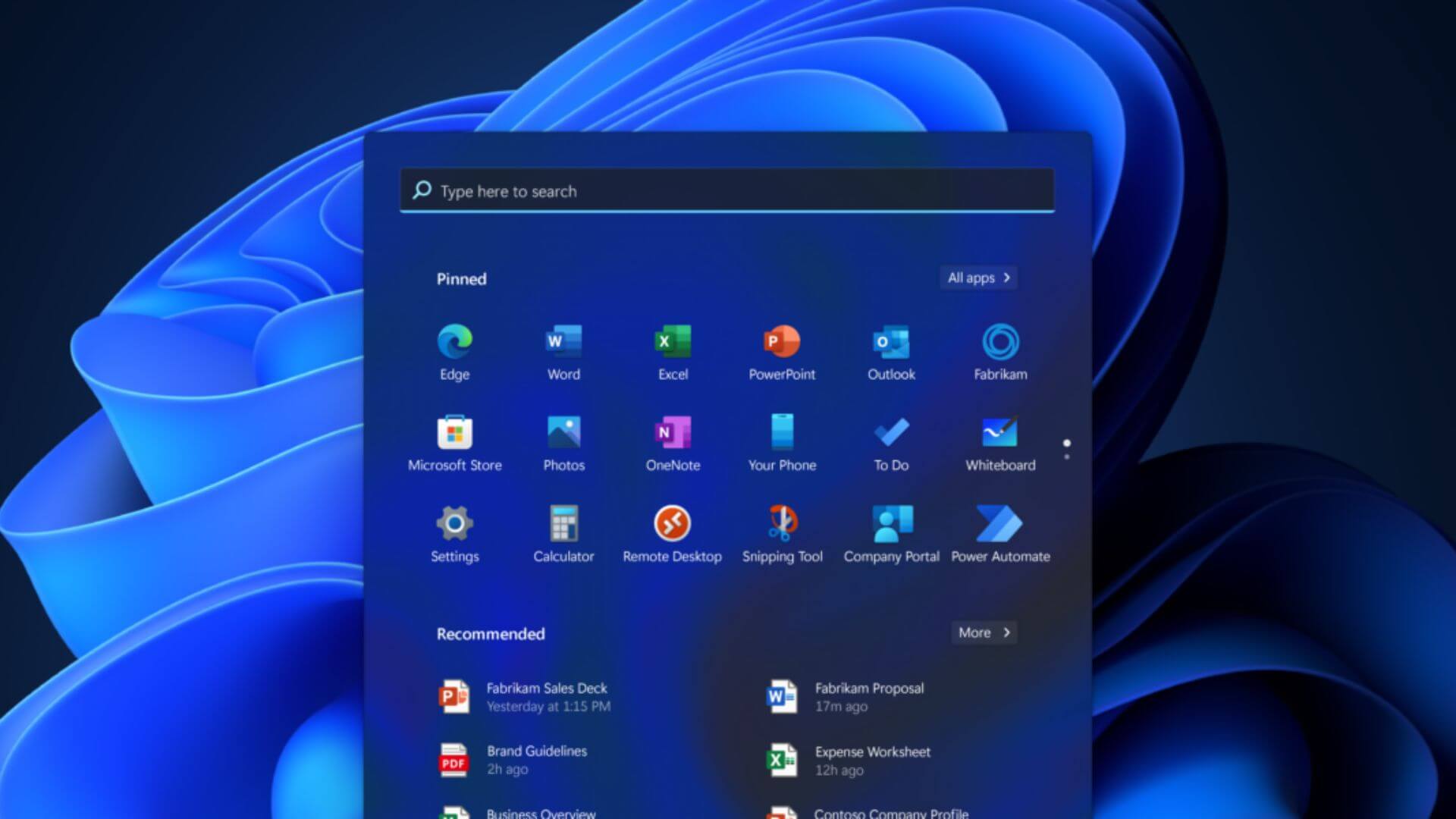The width and height of the screenshot is (1456, 819).
Task: Open the Settings gear app
Action: tap(455, 523)
